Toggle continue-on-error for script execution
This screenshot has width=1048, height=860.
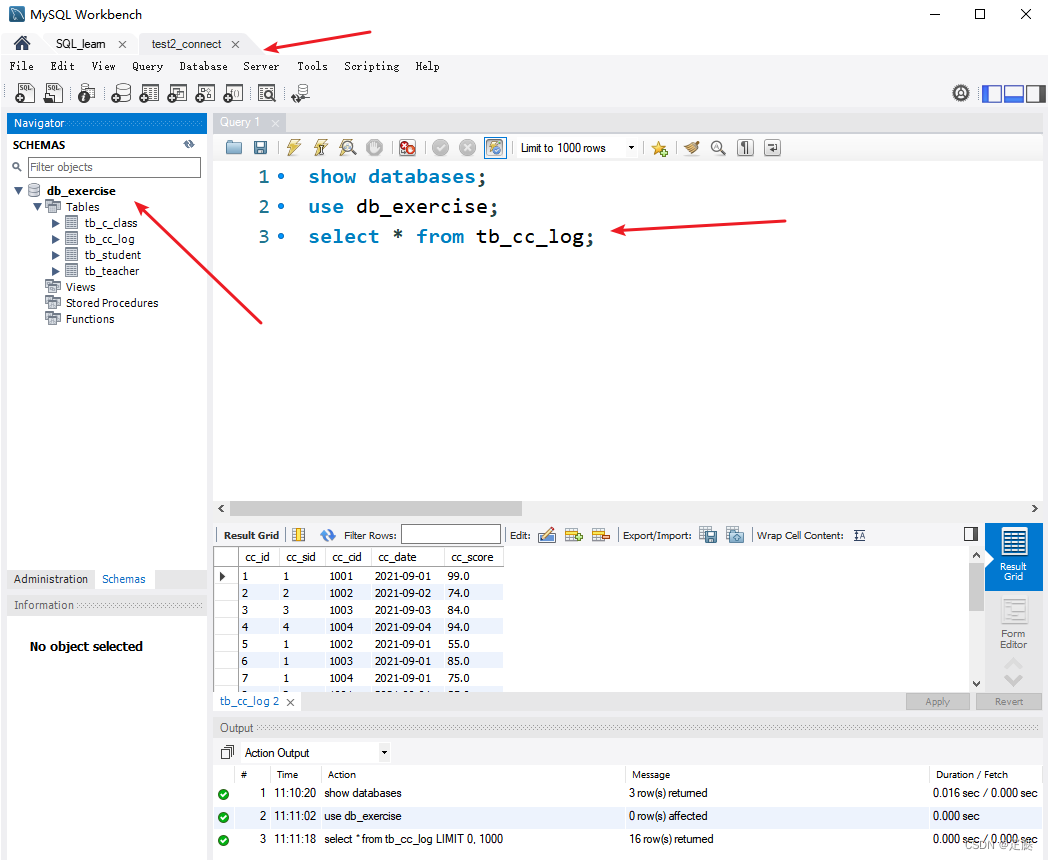click(407, 148)
